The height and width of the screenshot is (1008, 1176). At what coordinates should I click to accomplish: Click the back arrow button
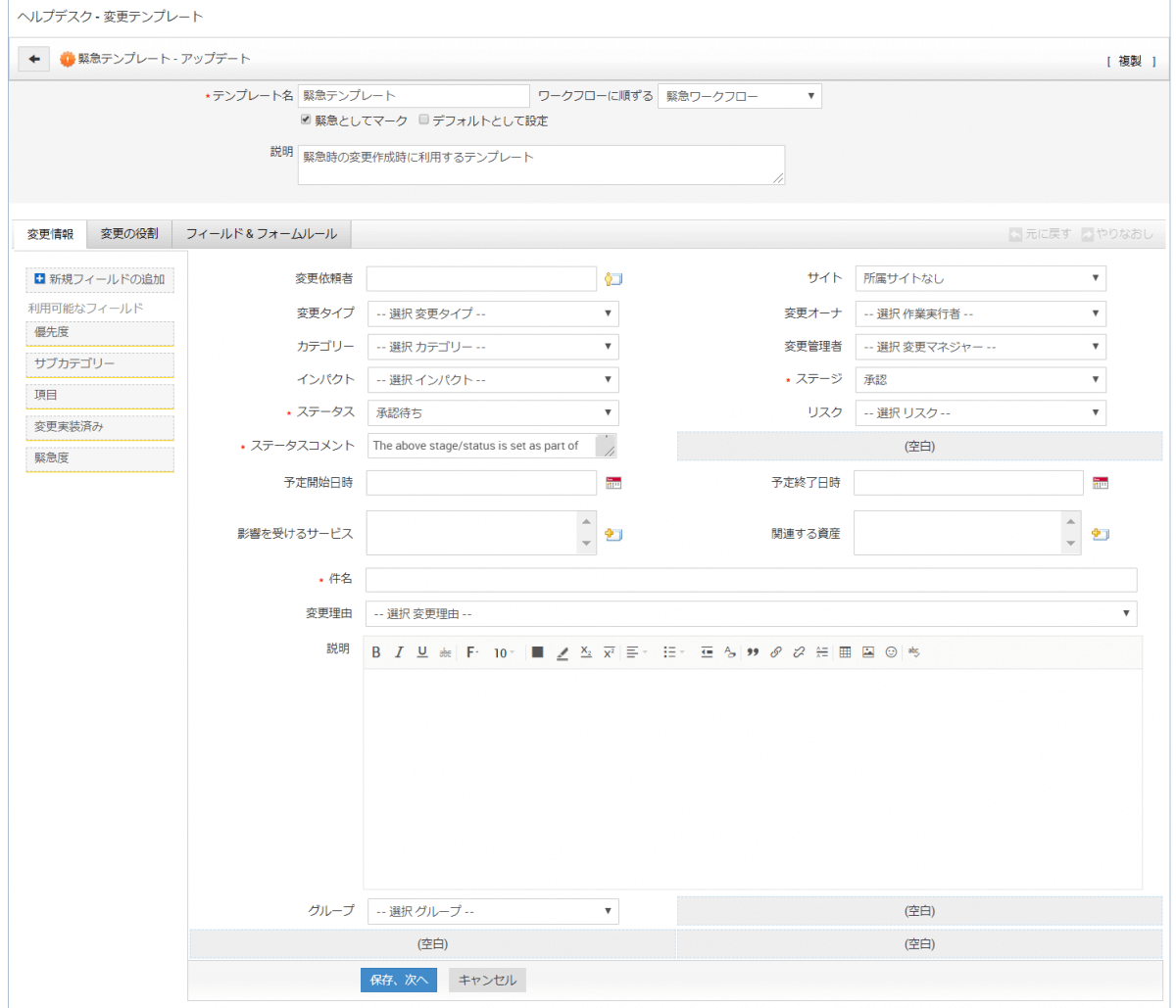click(x=33, y=60)
